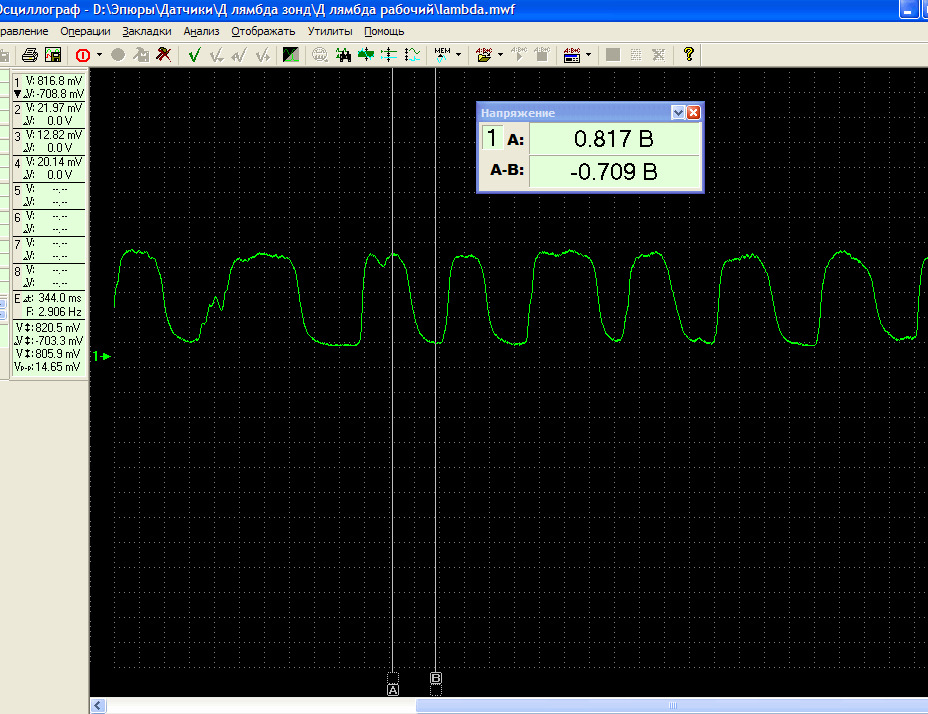Select channel 3 row showing 12.82 mV

coord(49,141)
